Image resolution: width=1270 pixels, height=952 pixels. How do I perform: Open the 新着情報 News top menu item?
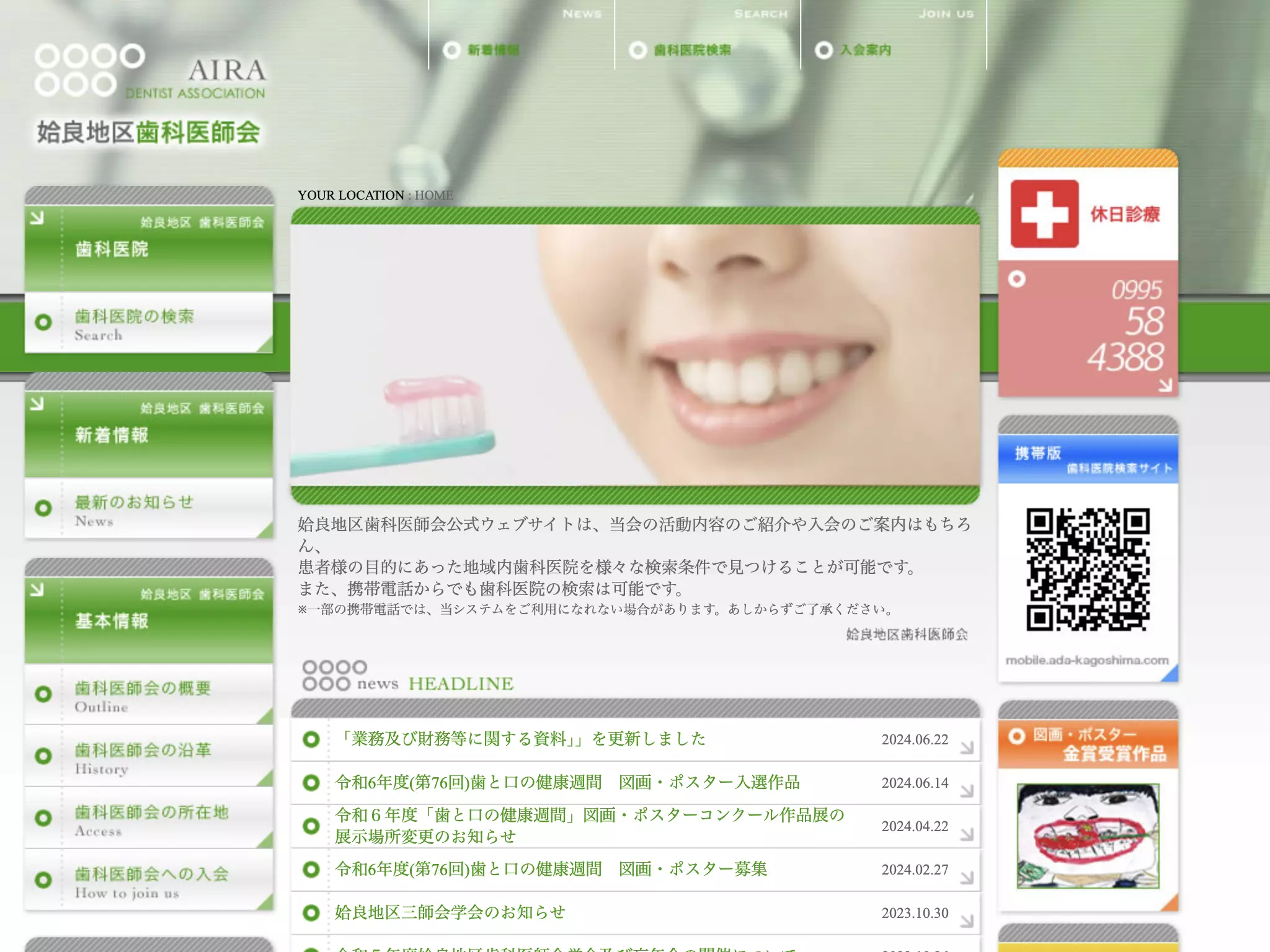pyautogui.click(x=522, y=35)
